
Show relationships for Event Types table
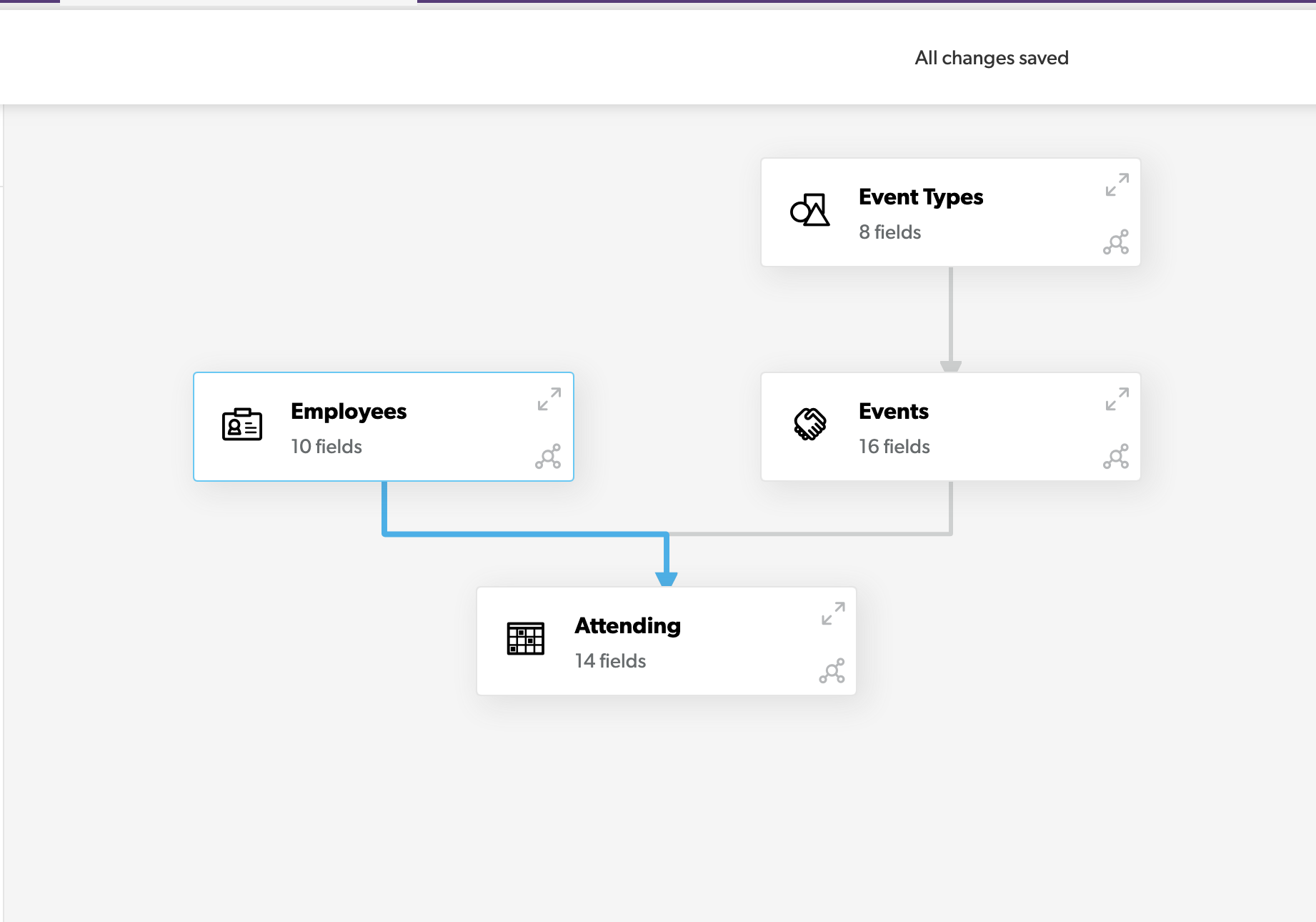[1116, 242]
